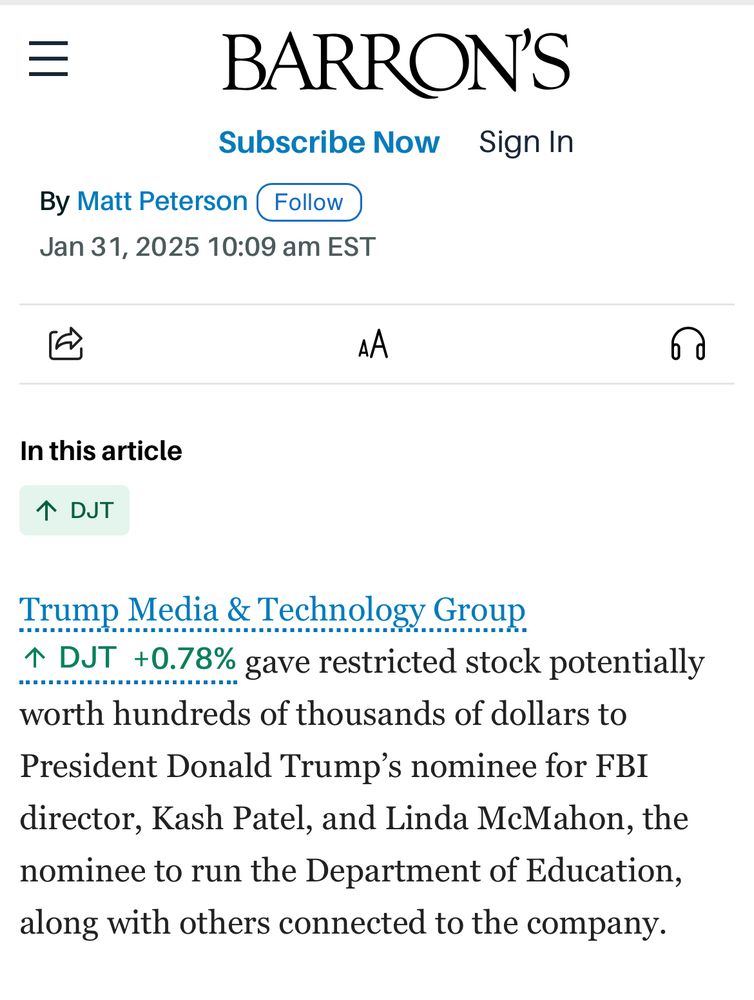View author Matt Peterson's profile

pos(162,201)
